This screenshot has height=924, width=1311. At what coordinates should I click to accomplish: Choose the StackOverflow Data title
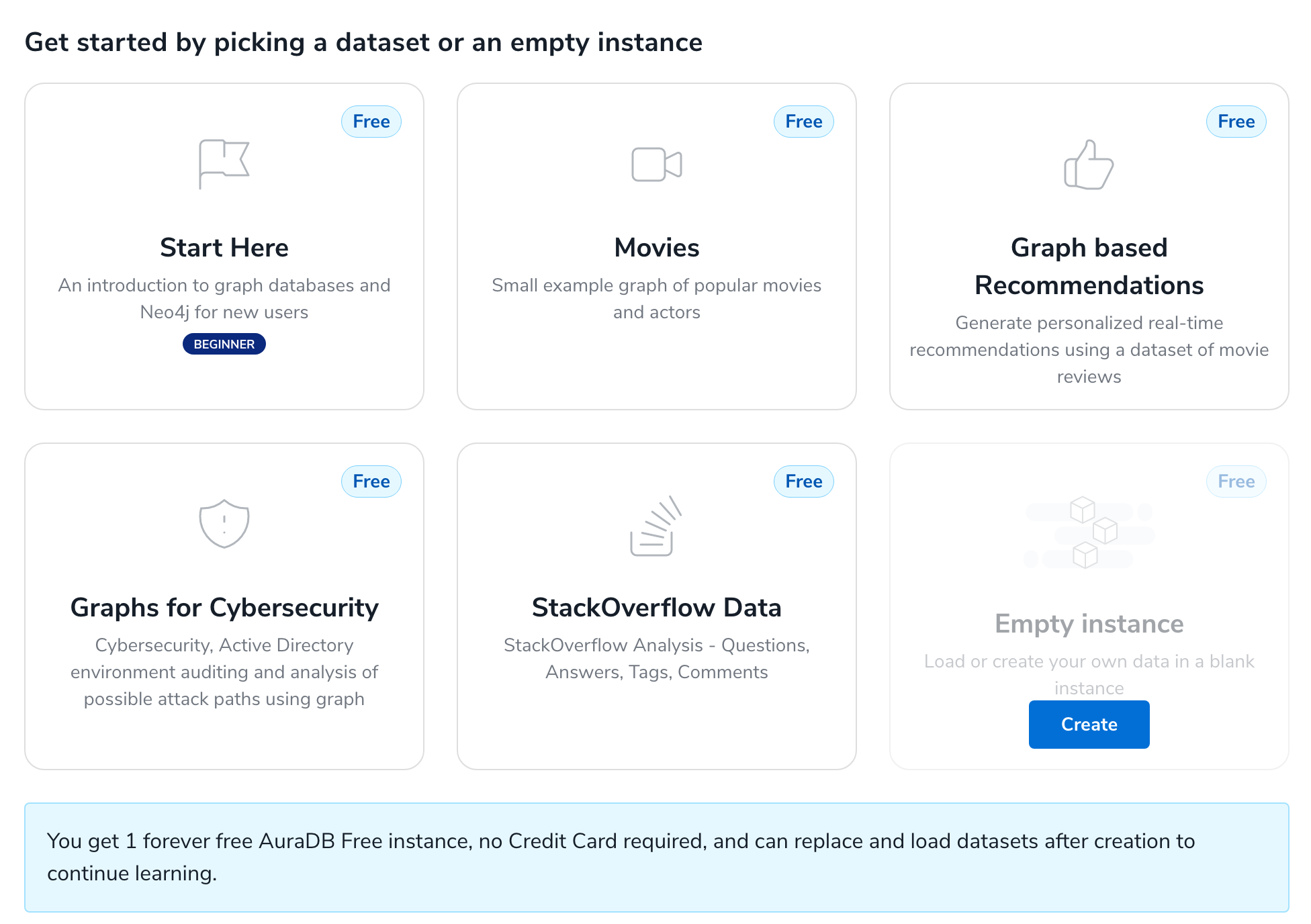[656, 608]
